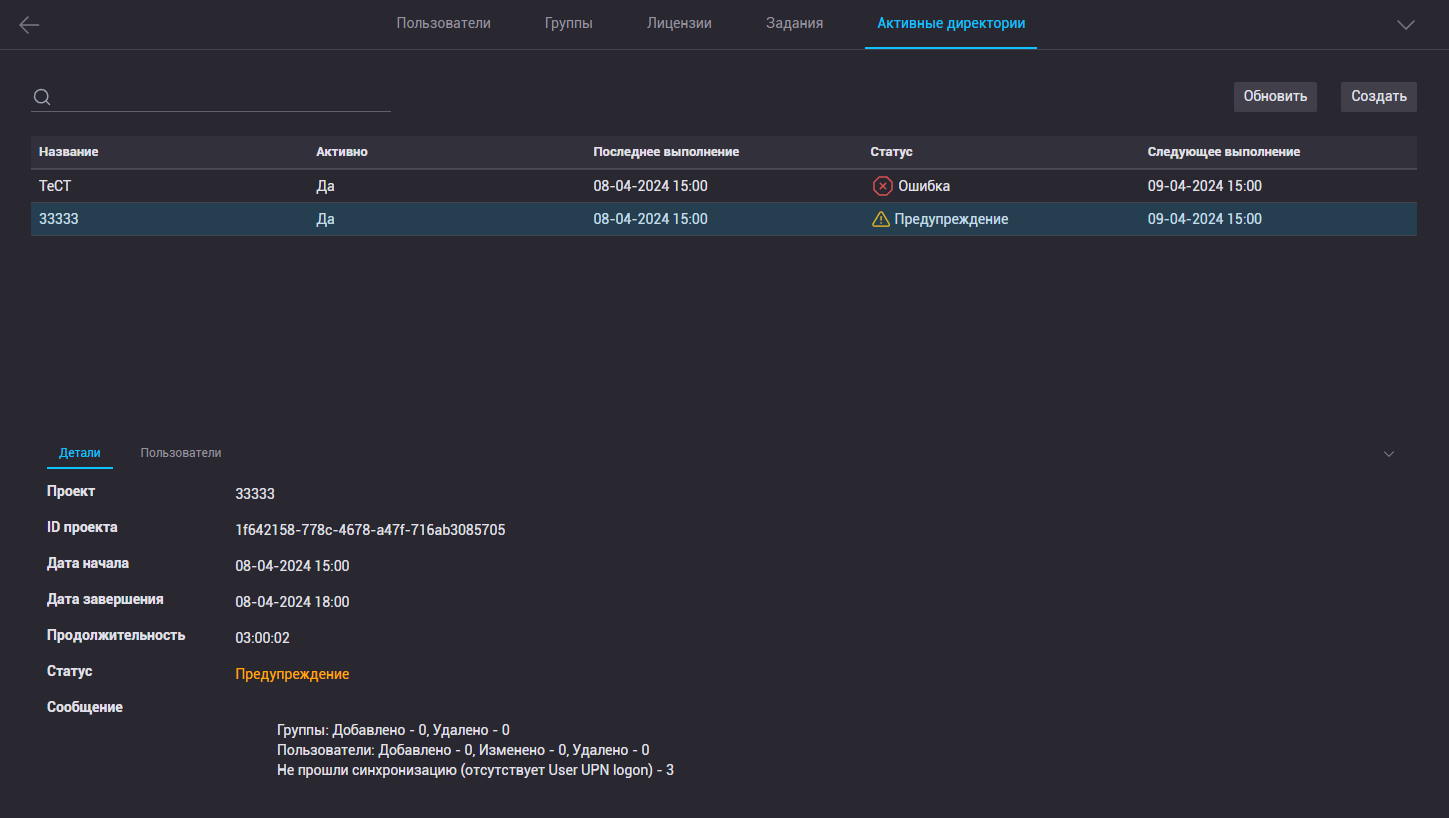This screenshot has height=818, width=1449.
Task: Click Да in the ТеСТ row
Action: tap(325, 186)
